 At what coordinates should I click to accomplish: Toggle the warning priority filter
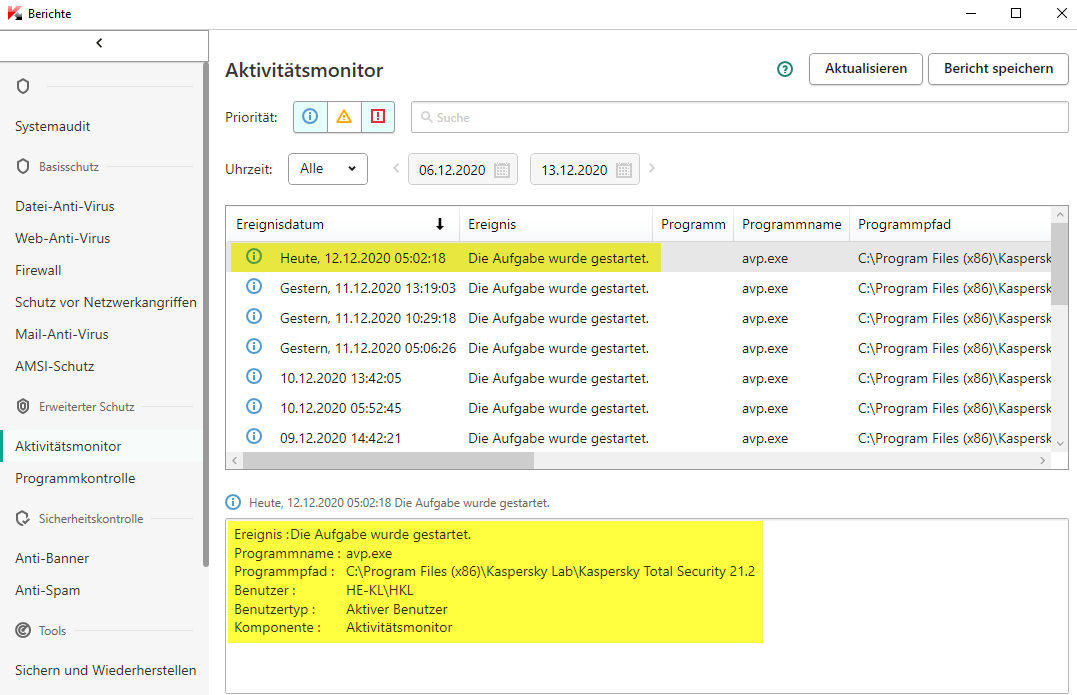point(344,117)
